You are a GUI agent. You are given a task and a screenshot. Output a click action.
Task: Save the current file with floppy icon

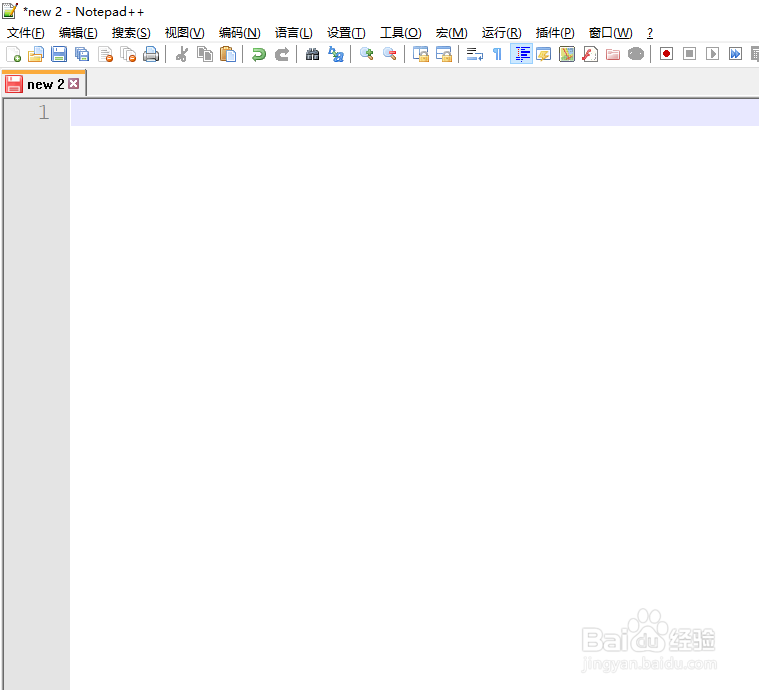[59, 54]
